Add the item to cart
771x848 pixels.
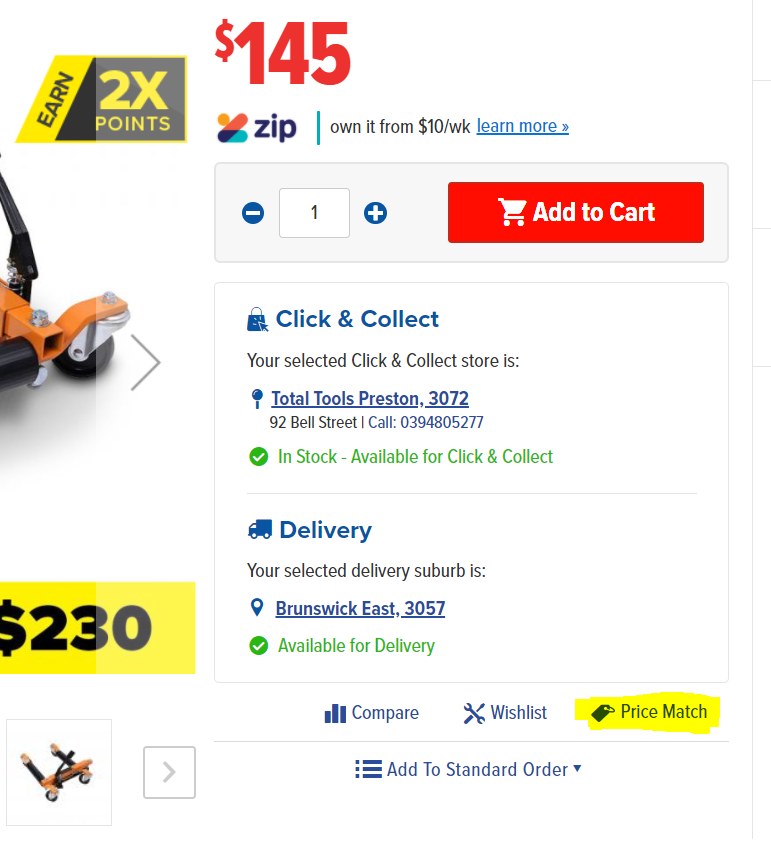pos(576,213)
